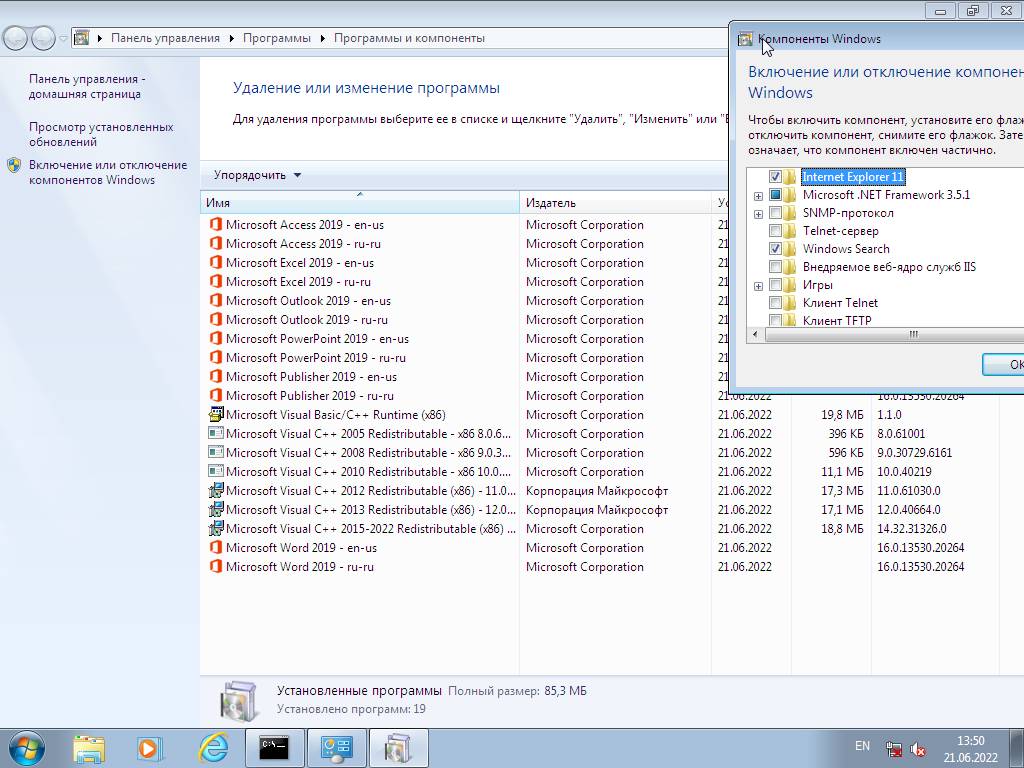Viewport: 1024px width, 768px height.
Task: Expand the Игры tree node
Action: tap(758, 286)
